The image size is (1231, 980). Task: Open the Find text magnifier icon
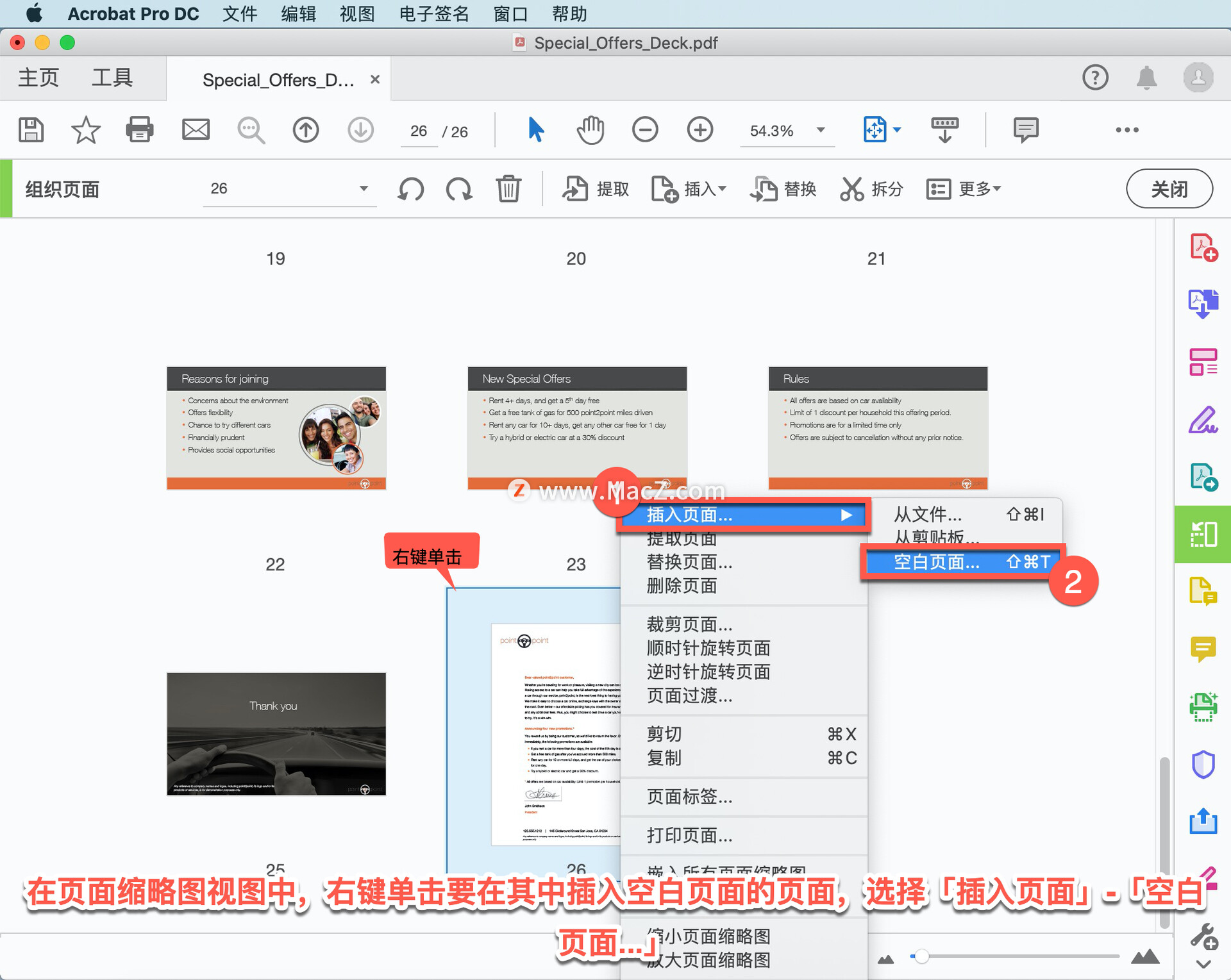point(251,130)
